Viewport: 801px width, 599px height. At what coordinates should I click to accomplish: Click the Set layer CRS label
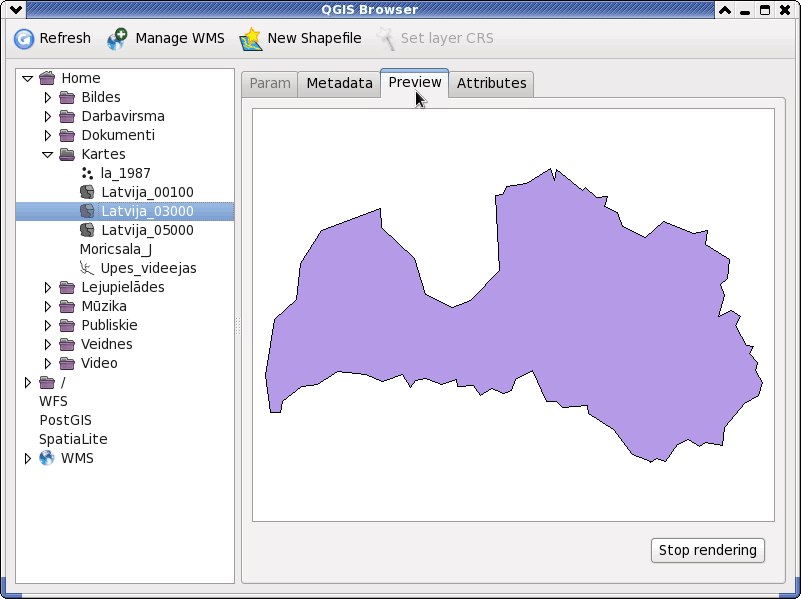[447, 38]
